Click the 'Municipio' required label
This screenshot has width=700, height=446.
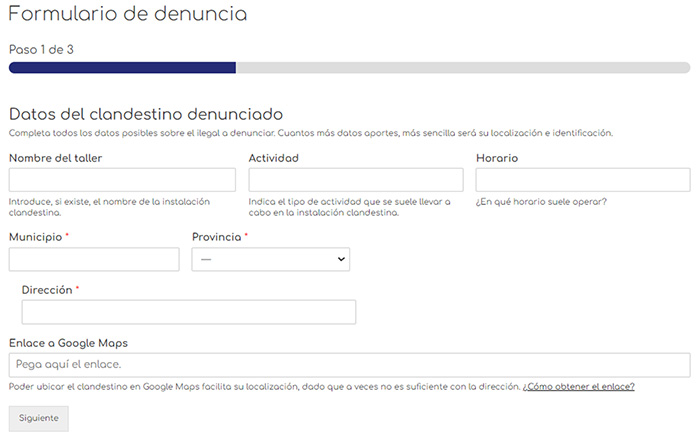[x=36, y=237]
